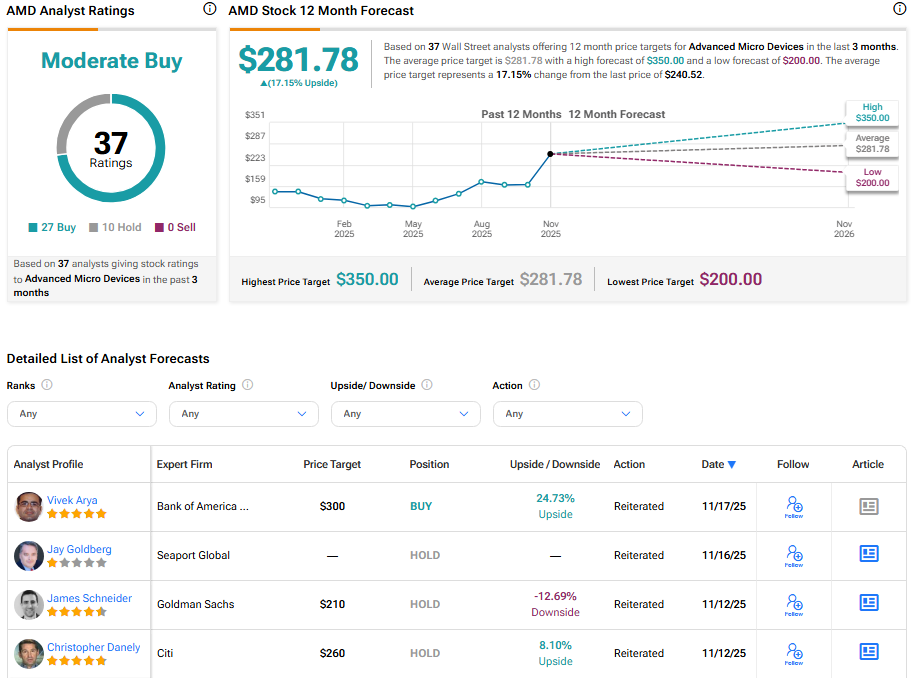Show the Upside/Downside info tooltip
Image resolution: width=918 pixels, height=678 pixels.
427,385
